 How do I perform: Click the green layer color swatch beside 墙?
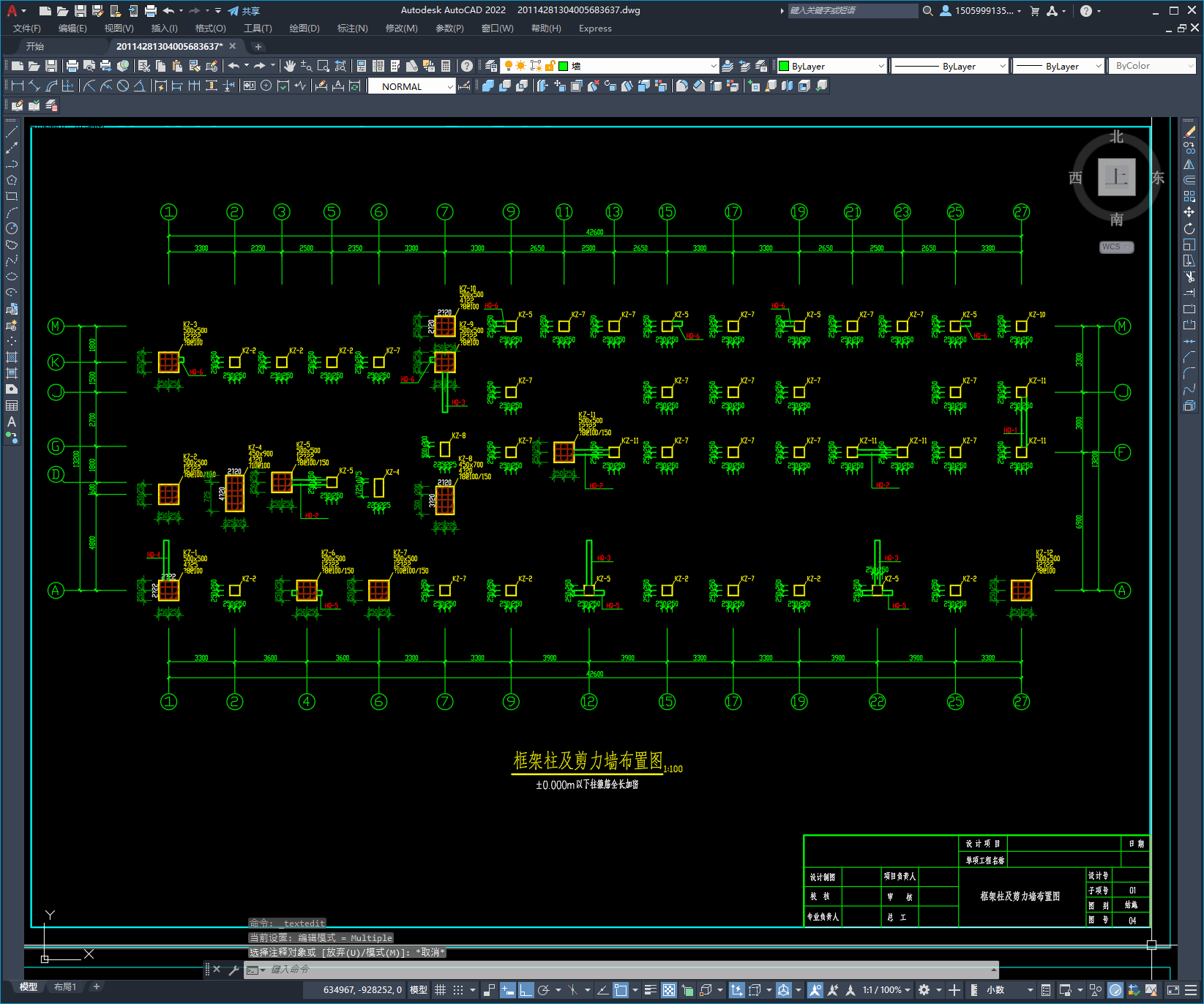(564, 66)
